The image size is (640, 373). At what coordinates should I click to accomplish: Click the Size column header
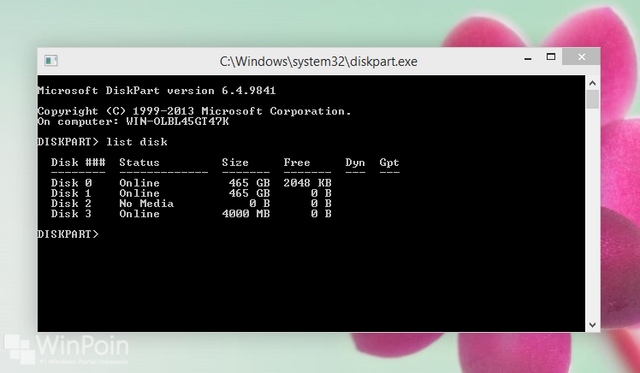pos(235,162)
